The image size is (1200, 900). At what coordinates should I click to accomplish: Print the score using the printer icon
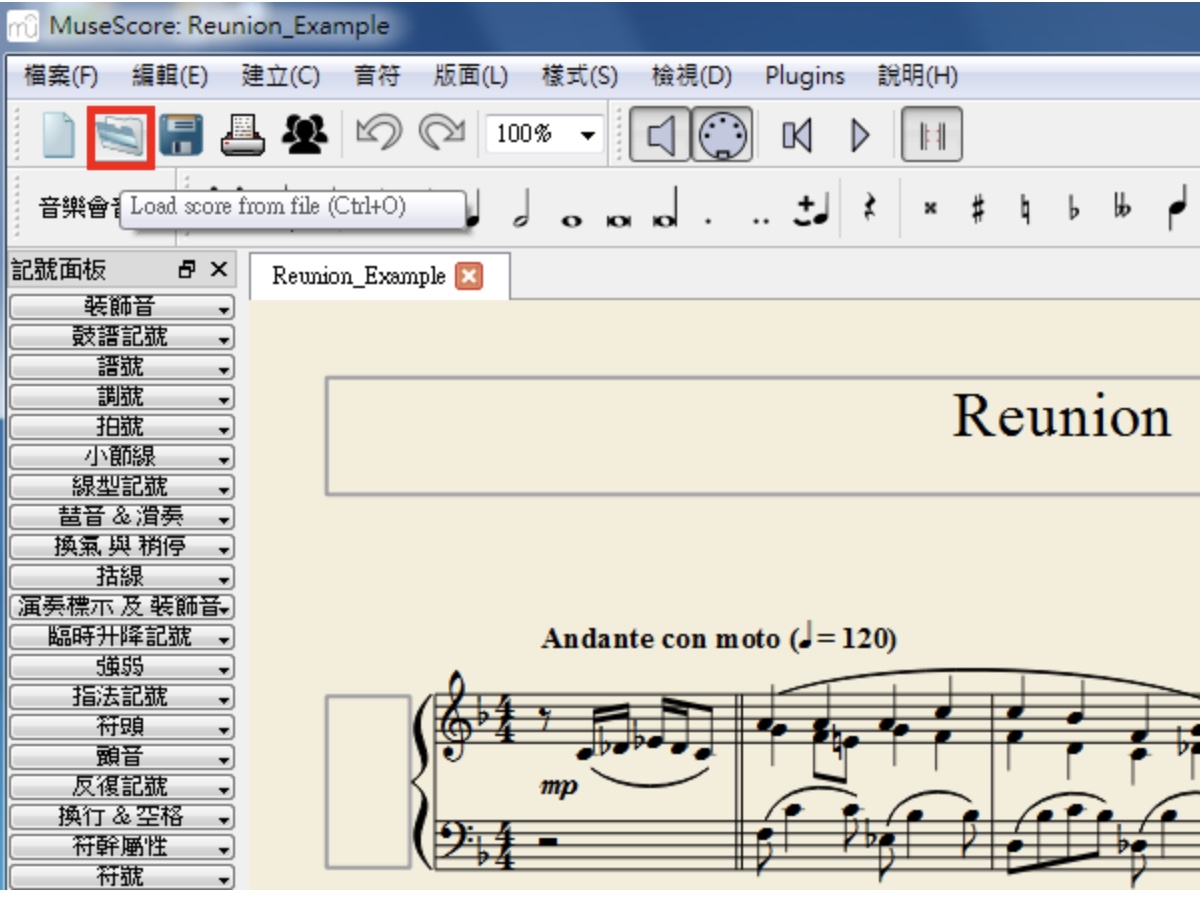[x=243, y=135]
